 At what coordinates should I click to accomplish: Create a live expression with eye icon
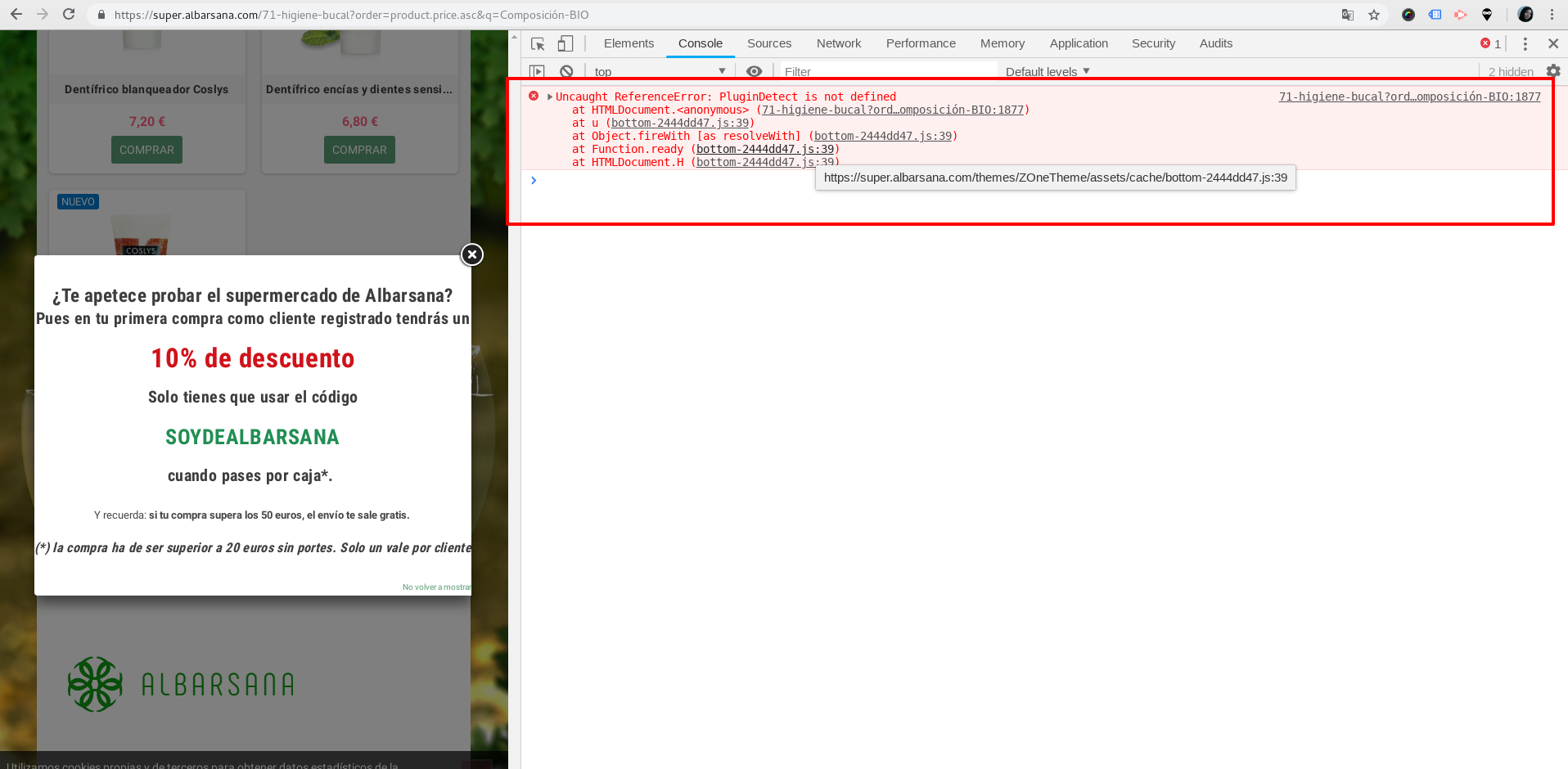(755, 71)
